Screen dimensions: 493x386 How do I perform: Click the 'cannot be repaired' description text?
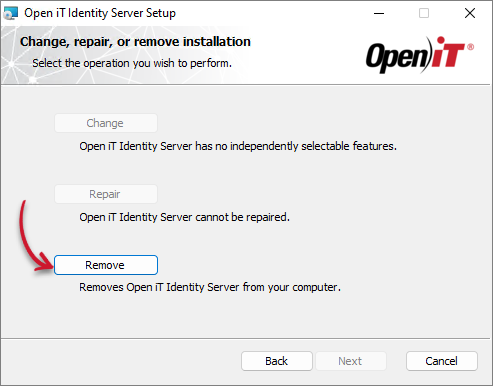184,217
